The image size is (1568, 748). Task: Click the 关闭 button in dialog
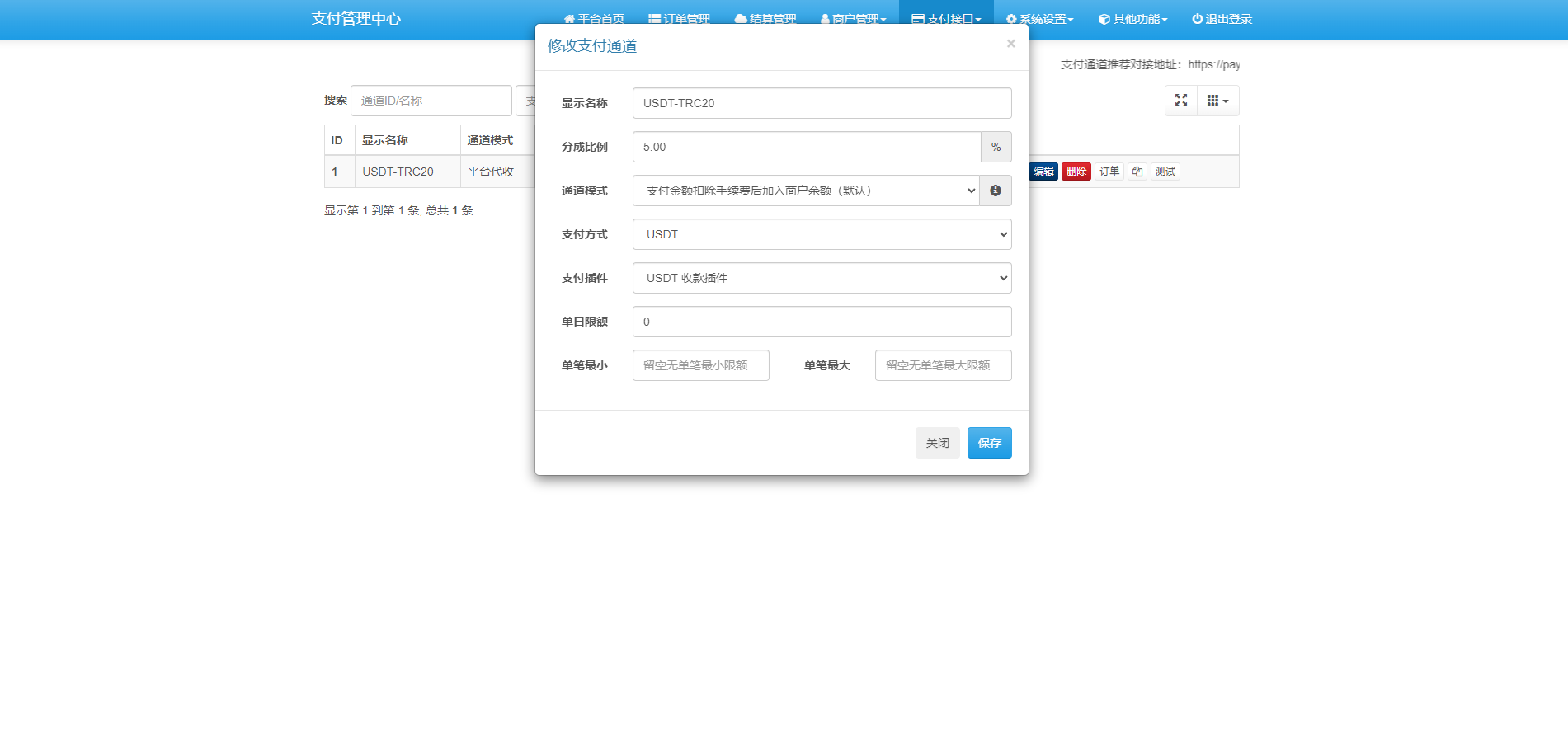click(938, 443)
